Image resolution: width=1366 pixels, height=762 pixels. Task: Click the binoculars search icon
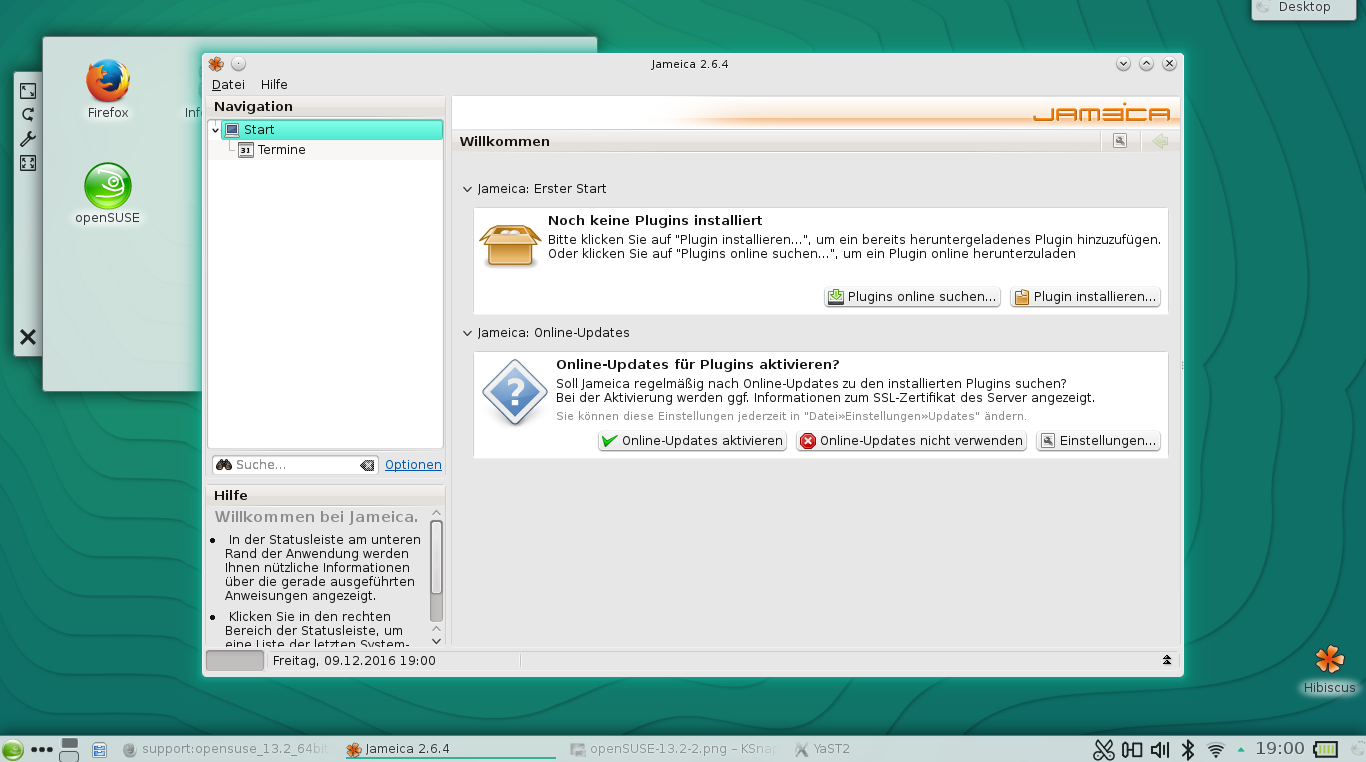[224, 465]
